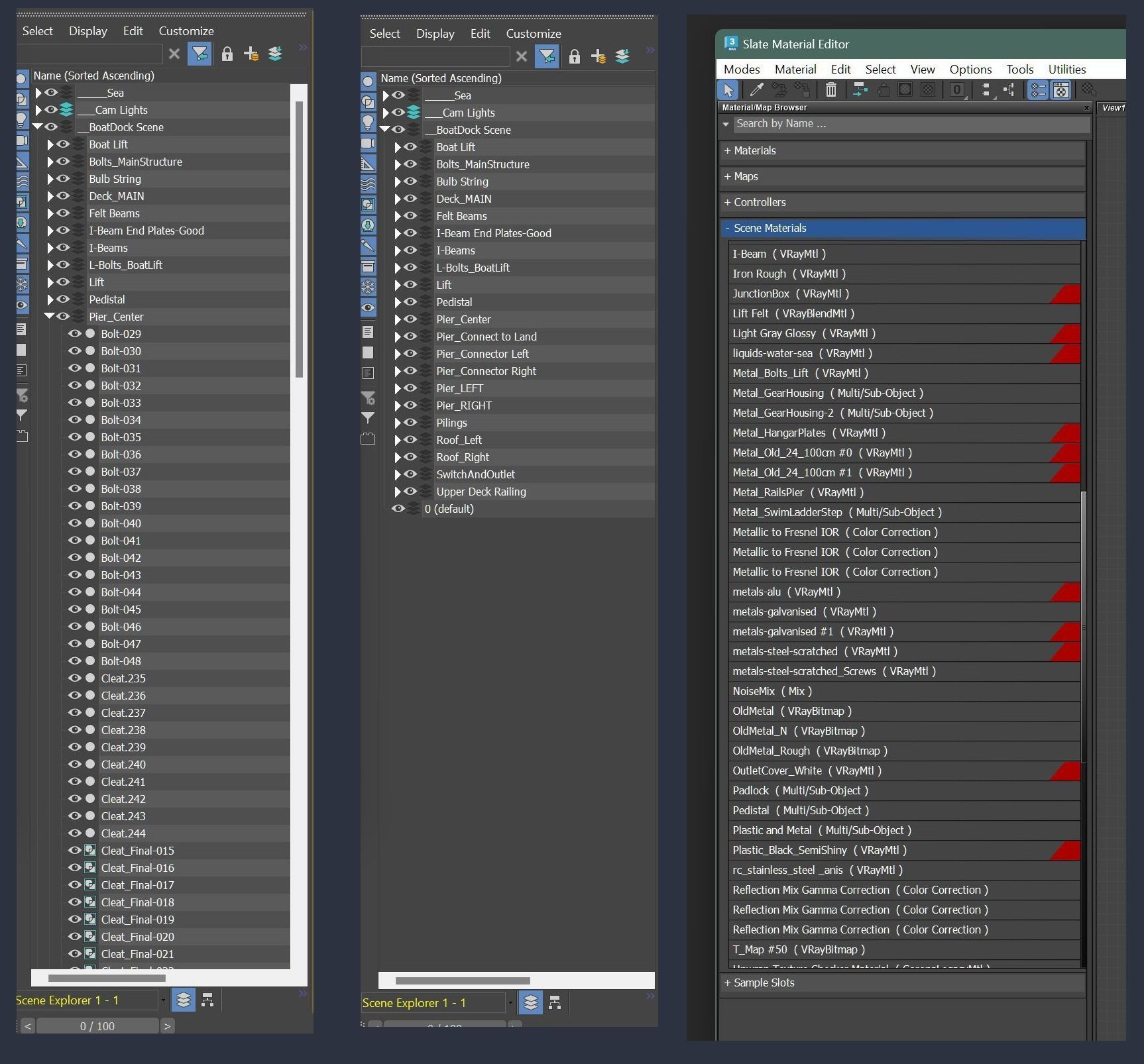
Task: Make ___Cam Lights layer active in middle explorer
Action: point(414,113)
